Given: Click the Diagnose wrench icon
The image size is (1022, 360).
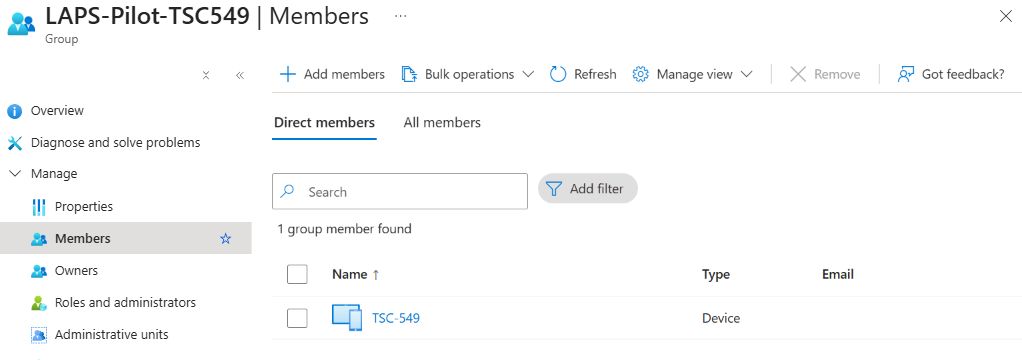Looking at the screenshot, I should (14, 143).
